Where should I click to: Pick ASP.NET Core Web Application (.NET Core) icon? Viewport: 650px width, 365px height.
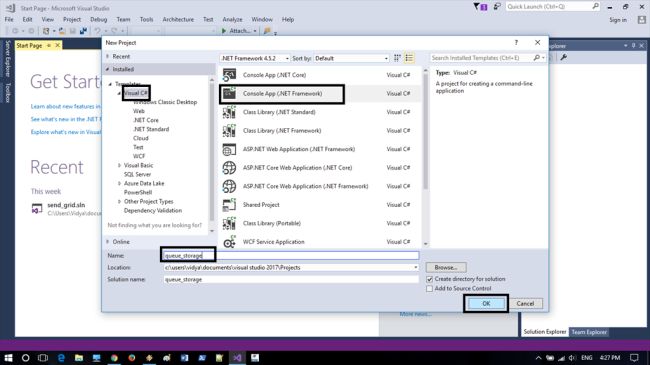click(x=229, y=168)
